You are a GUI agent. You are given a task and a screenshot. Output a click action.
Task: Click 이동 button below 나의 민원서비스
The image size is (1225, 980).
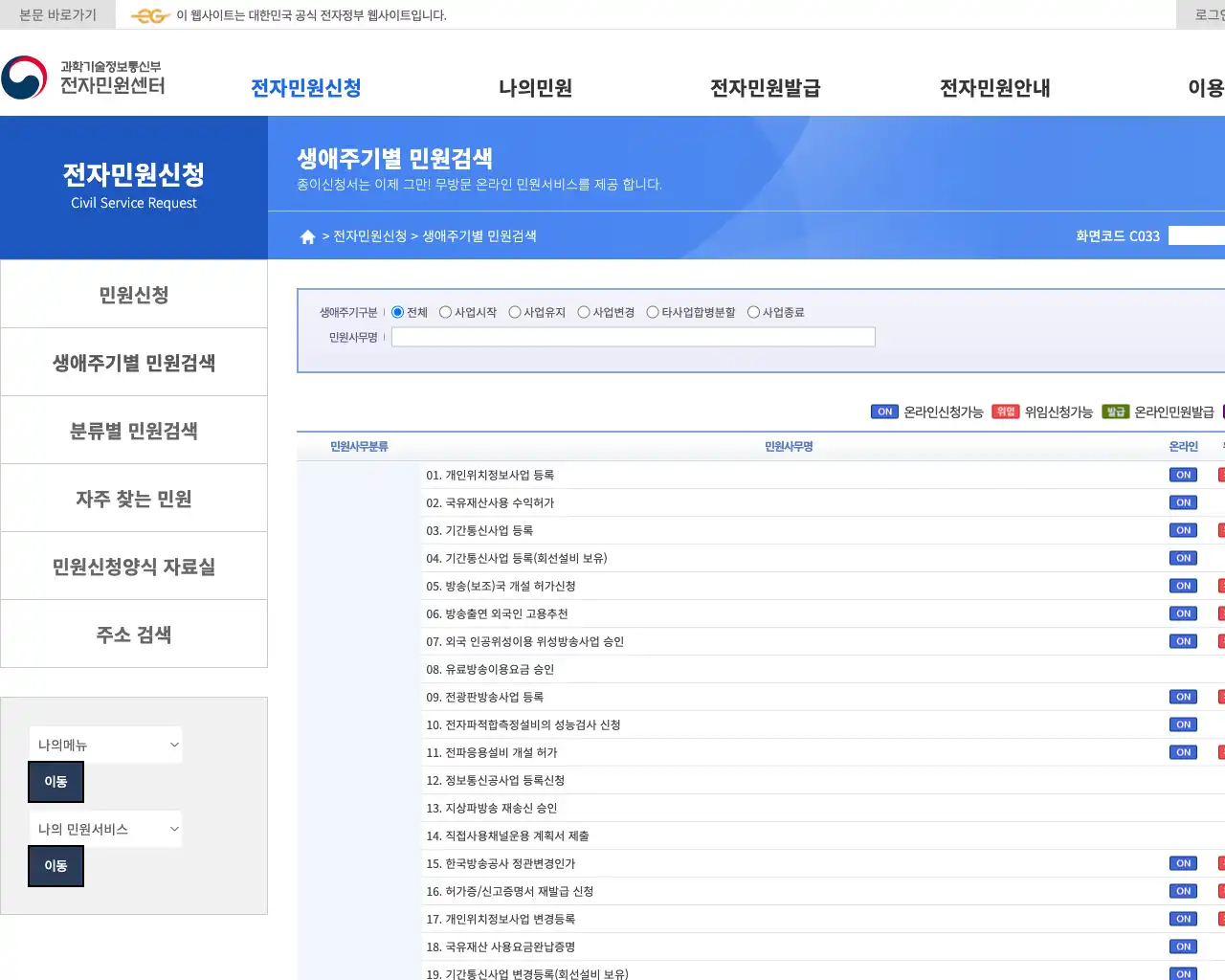(x=56, y=866)
